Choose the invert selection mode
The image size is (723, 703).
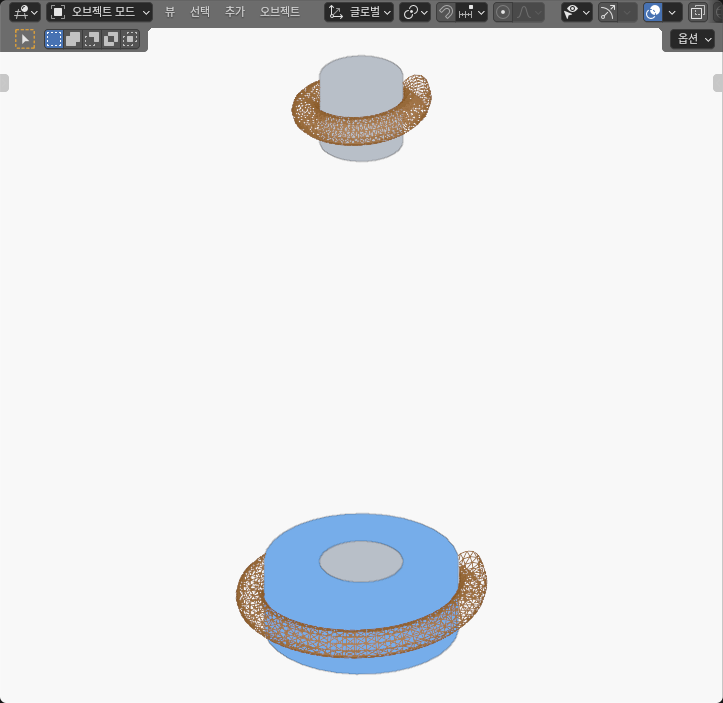(x=111, y=39)
